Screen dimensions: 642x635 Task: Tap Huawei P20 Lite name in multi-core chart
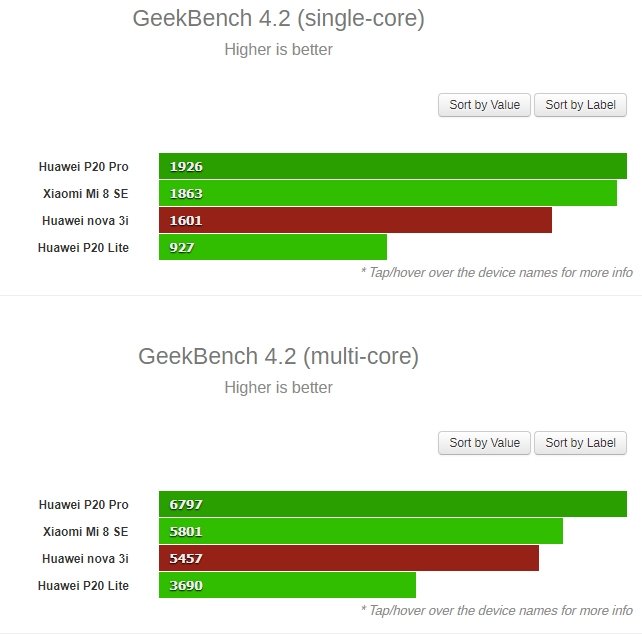pos(83,585)
